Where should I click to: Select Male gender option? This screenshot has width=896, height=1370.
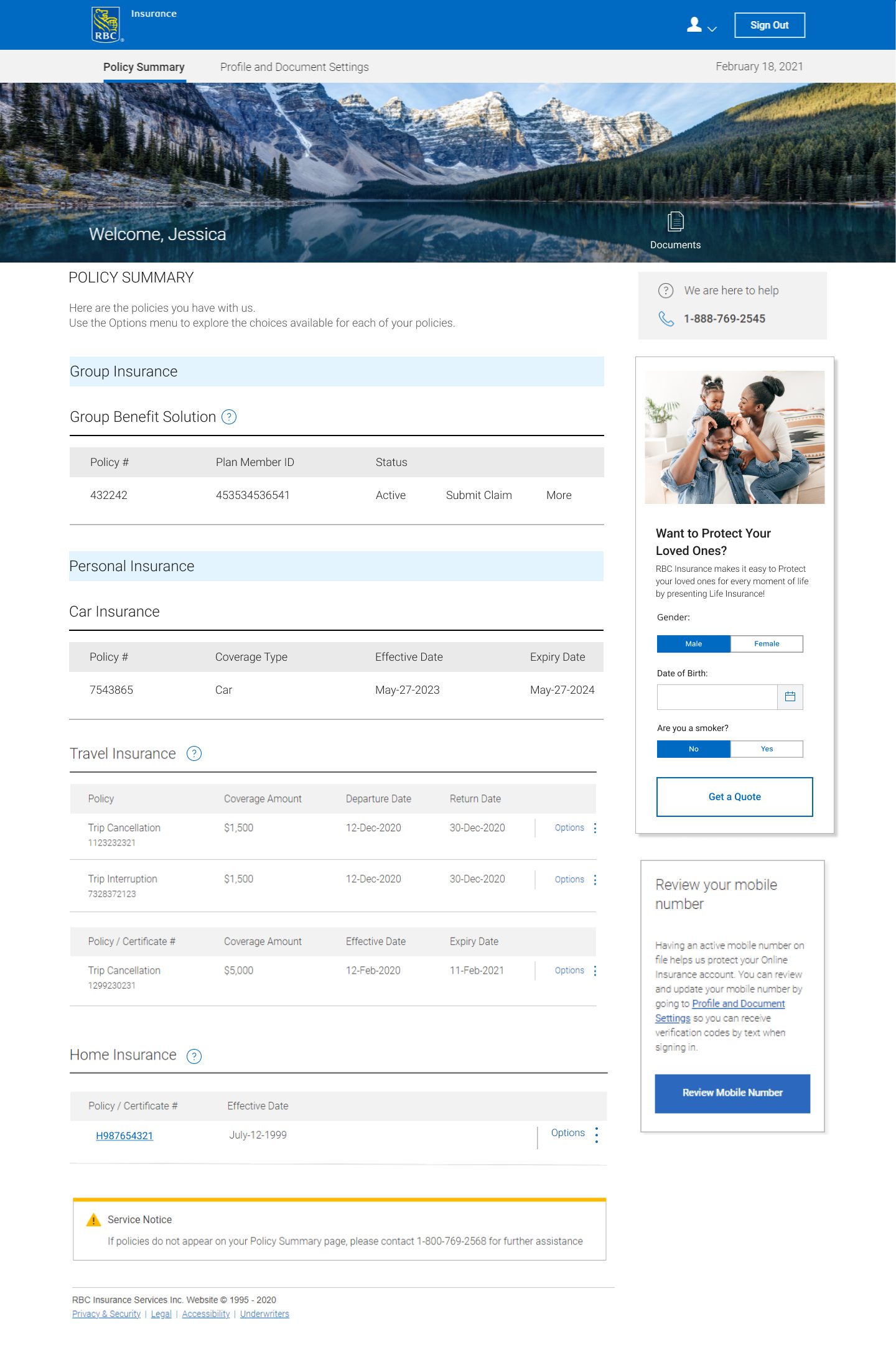(694, 644)
